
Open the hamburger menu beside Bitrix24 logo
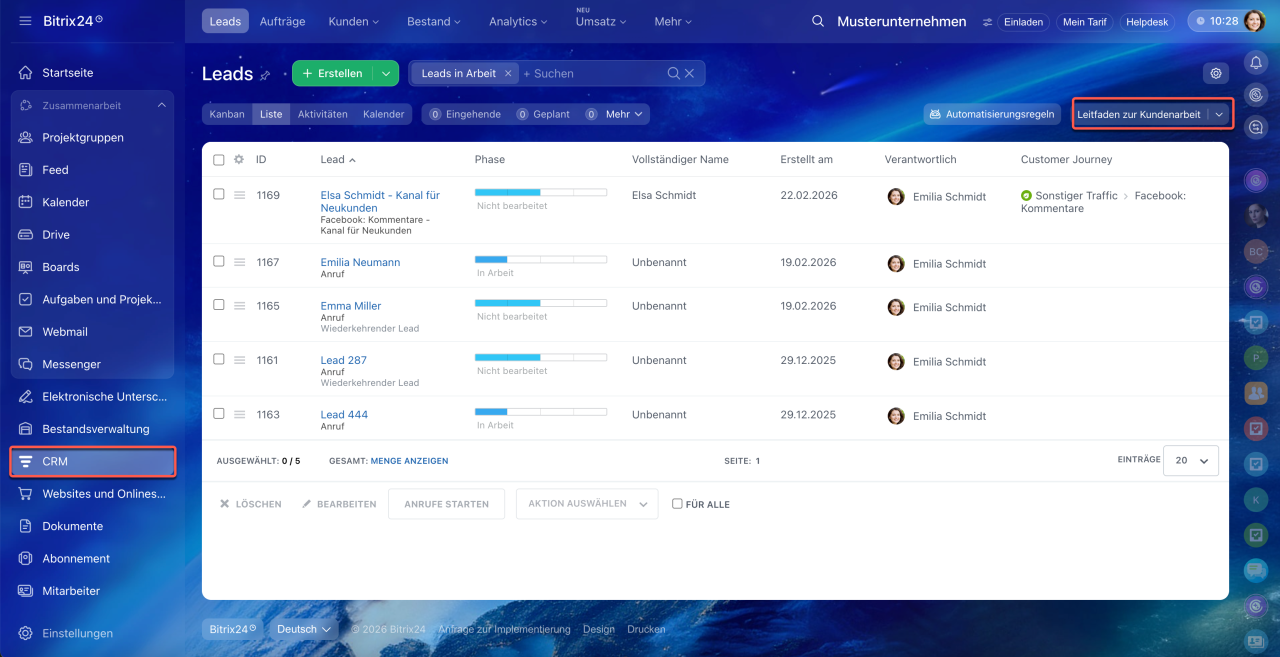(25, 21)
